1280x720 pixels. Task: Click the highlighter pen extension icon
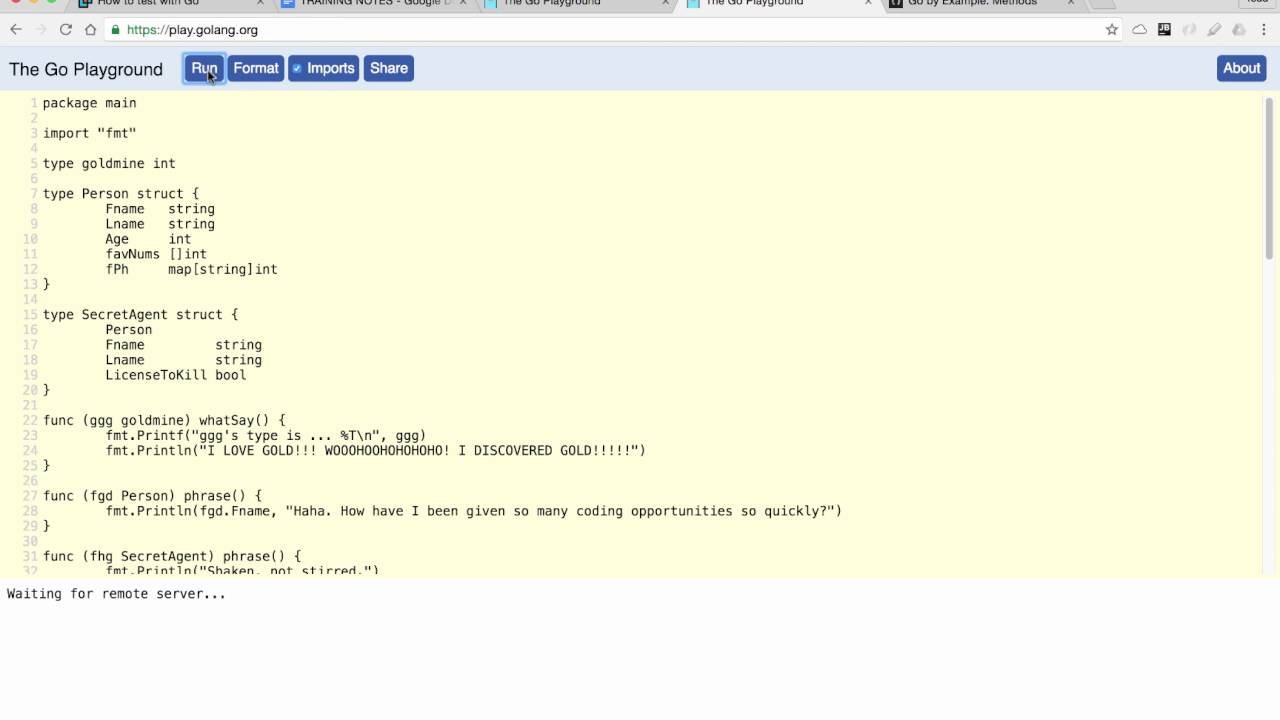[x=1214, y=30]
